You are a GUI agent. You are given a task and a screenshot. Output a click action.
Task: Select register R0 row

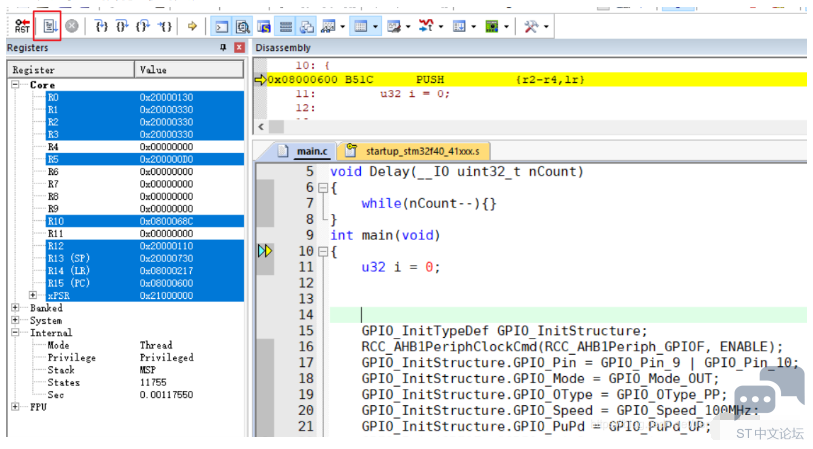[x=145, y=97]
